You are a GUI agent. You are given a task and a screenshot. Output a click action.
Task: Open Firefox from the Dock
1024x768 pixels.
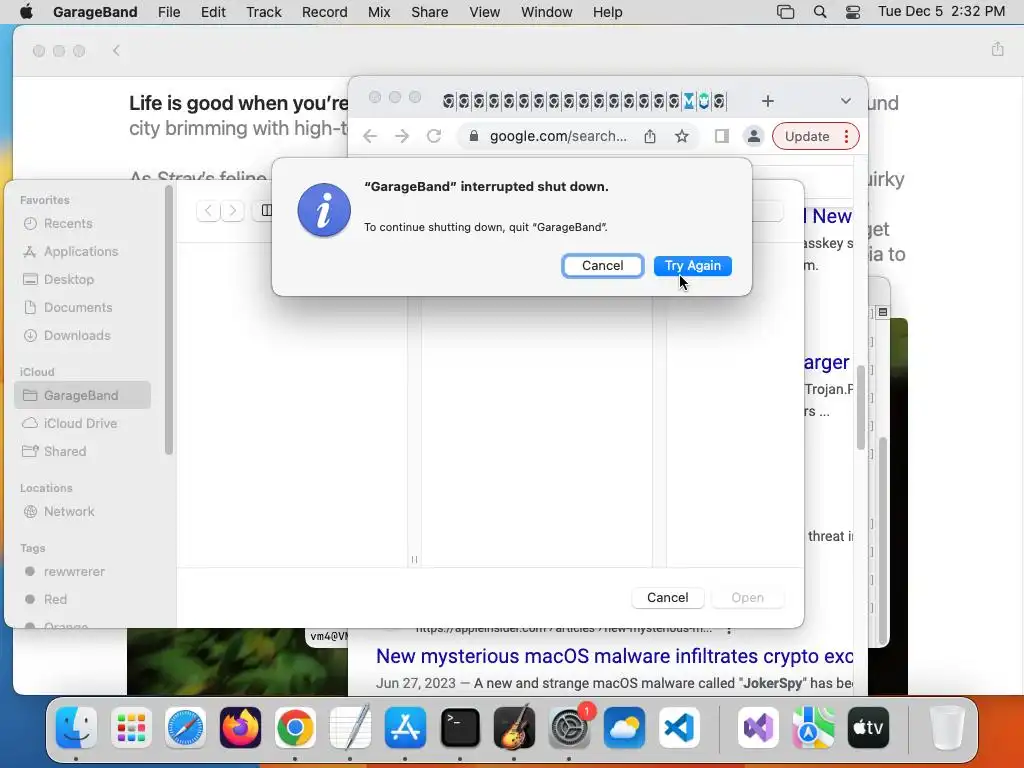coord(240,728)
